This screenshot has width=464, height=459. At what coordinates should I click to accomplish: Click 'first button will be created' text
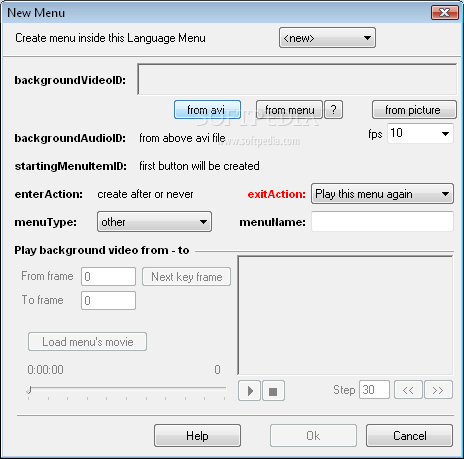pos(199,166)
